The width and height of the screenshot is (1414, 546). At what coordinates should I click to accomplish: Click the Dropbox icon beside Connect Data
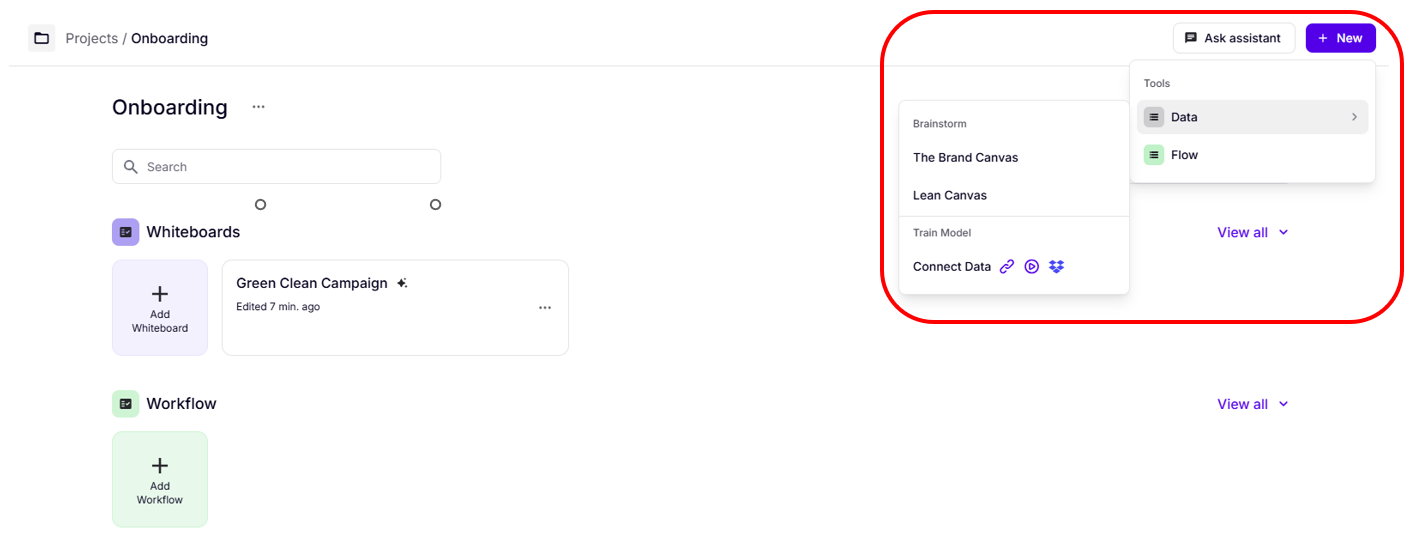point(1057,267)
